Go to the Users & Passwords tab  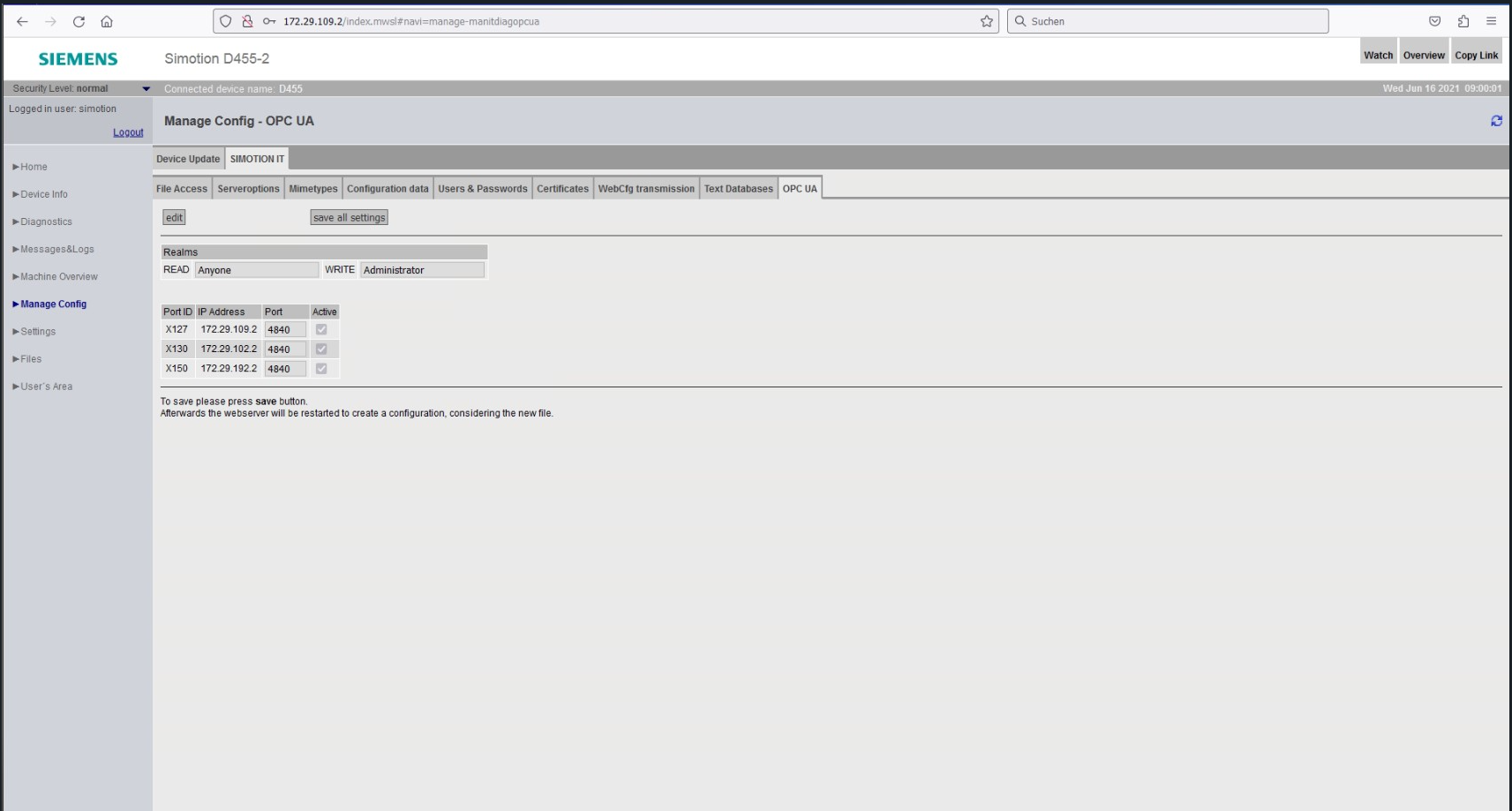pyautogui.click(x=483, y=189)
